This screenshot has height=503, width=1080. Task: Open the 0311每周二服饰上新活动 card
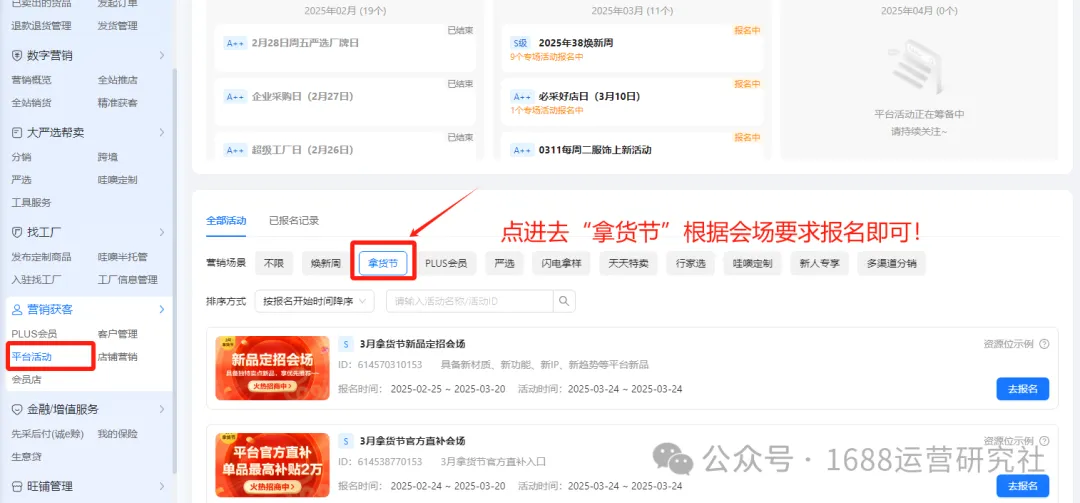click(x=632, y=146)
